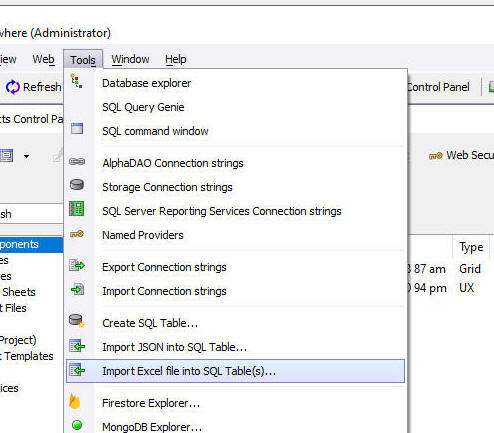Click the Storage Connection strings disk icon
The height and width of the screenshot is (433, 494).
point(77,184)
